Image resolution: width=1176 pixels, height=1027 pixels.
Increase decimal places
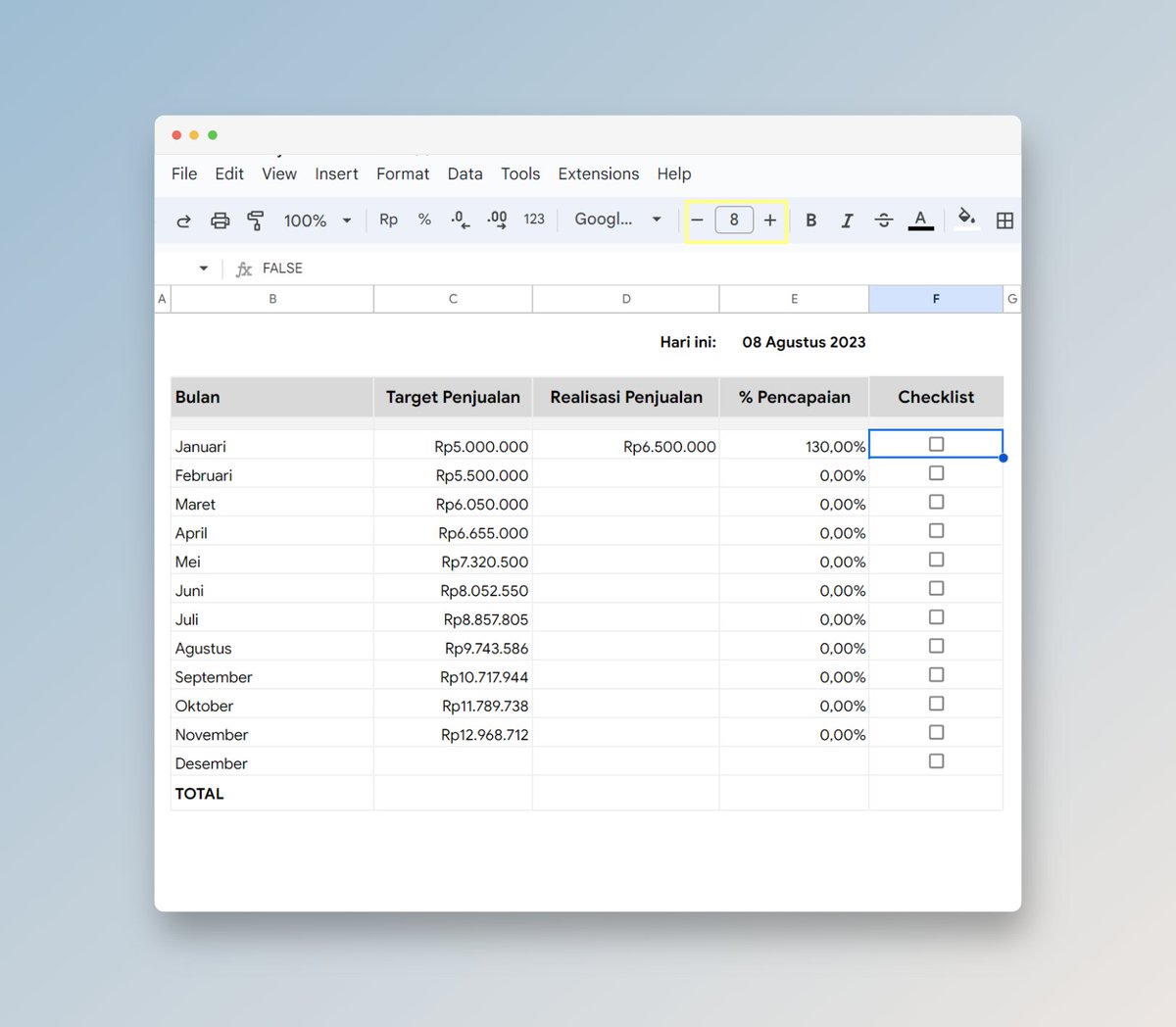pyautogui.click(x=496, y=220)
